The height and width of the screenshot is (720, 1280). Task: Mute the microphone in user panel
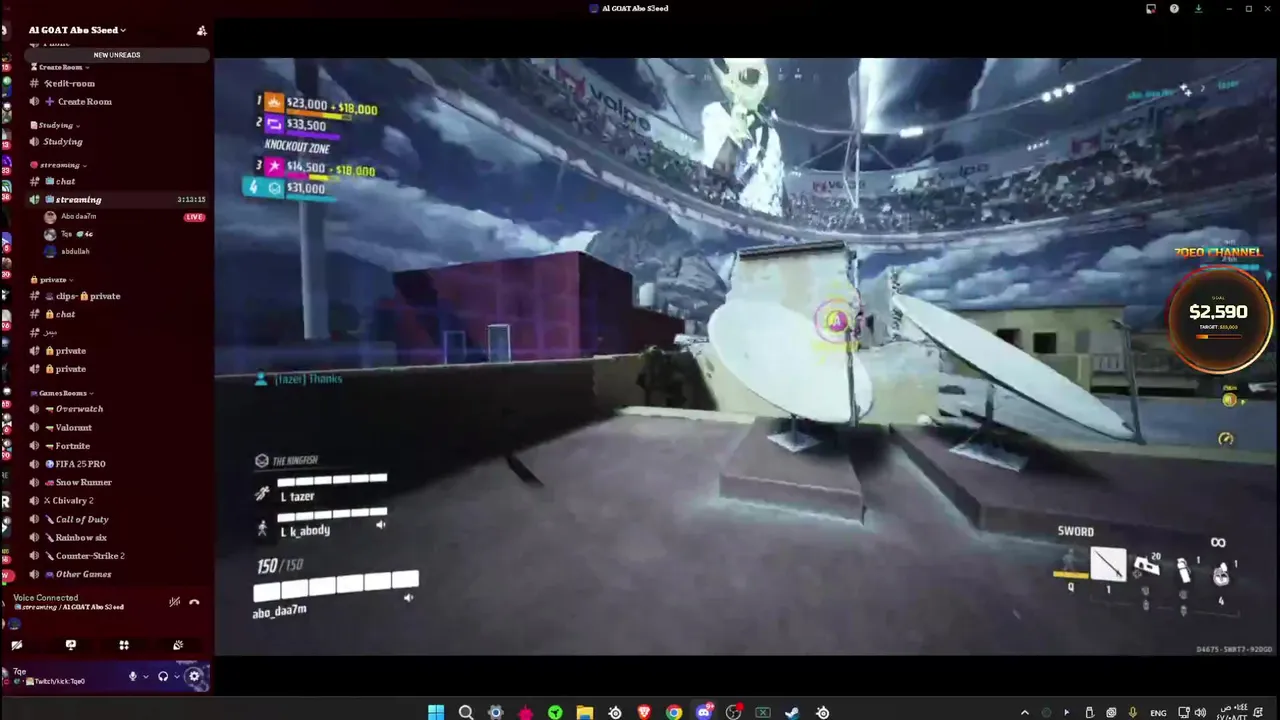[133, 677]
